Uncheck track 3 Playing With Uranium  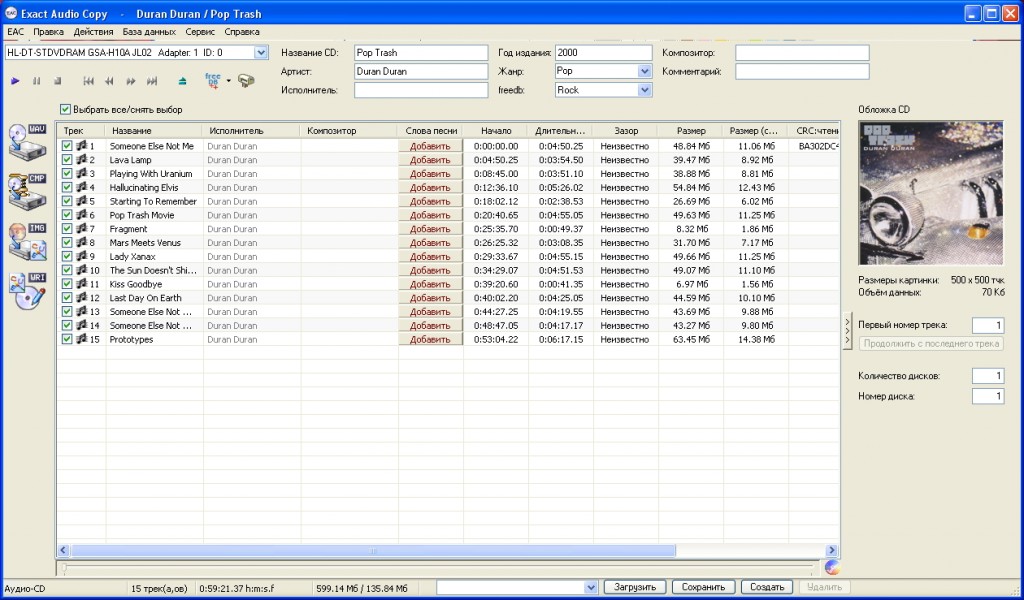(67, 174)
